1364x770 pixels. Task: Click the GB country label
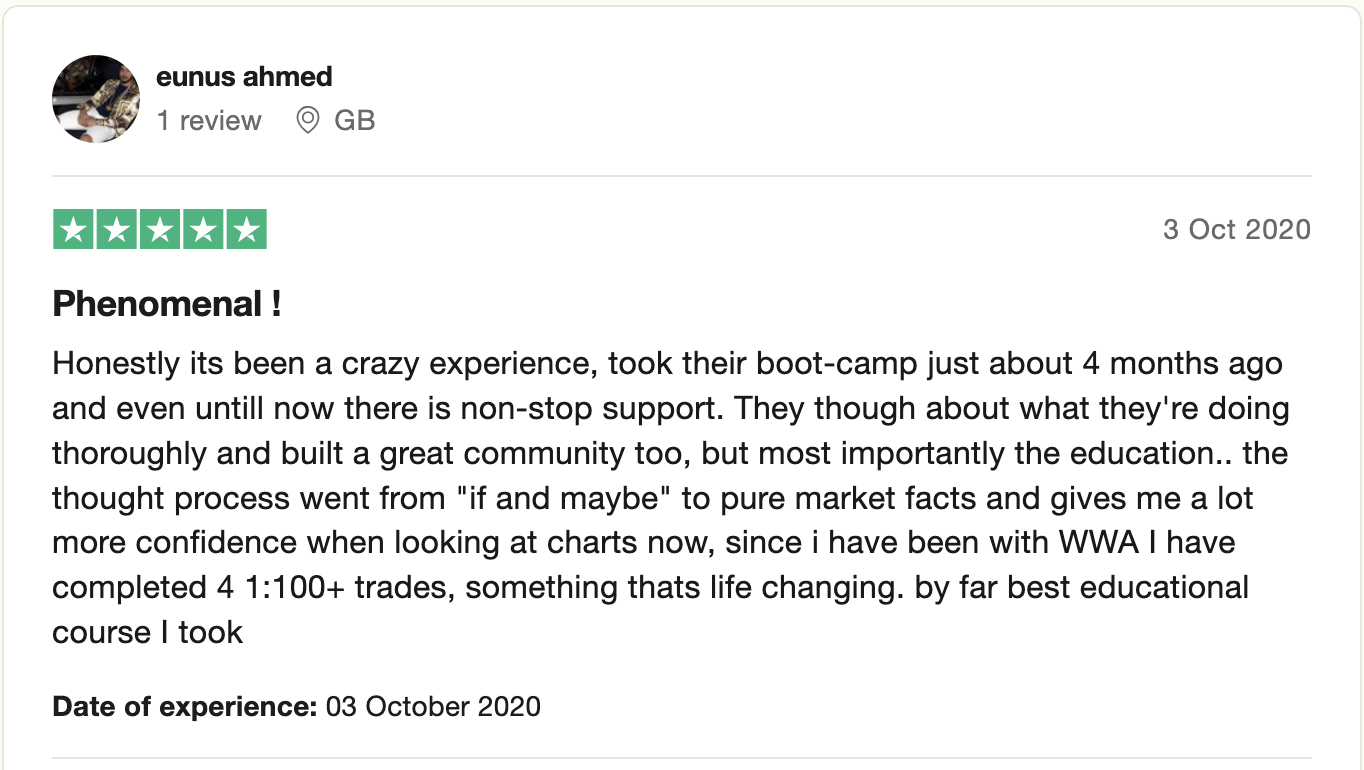(354, 121)
